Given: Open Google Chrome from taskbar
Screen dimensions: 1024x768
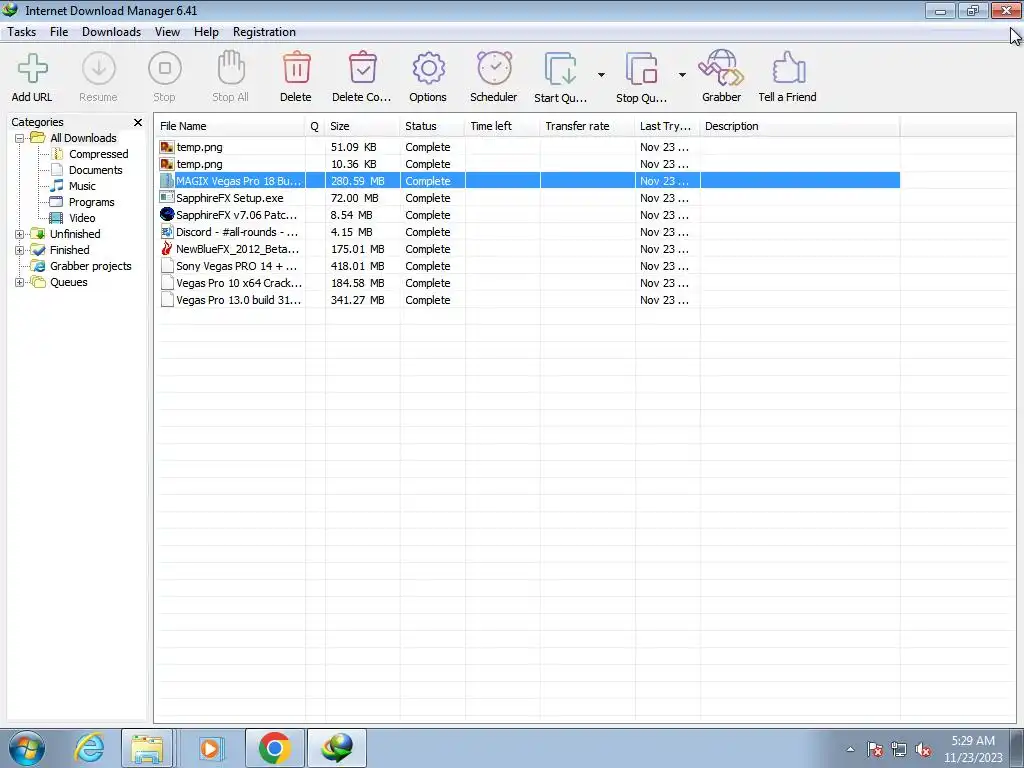Looking at the screenshot, I should click(274, 748).
